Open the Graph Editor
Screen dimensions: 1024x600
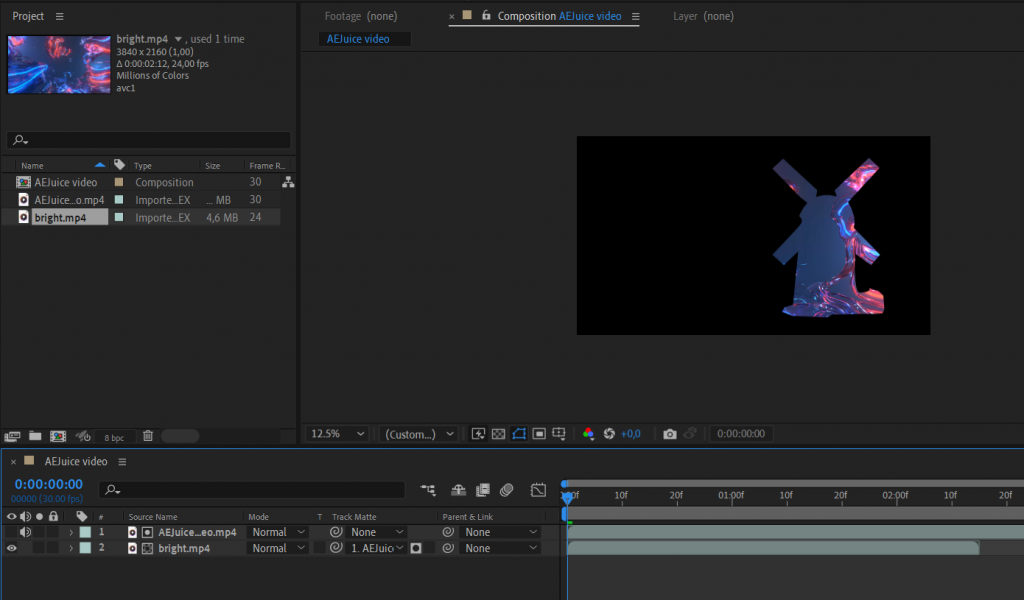(x=538, y=490)
